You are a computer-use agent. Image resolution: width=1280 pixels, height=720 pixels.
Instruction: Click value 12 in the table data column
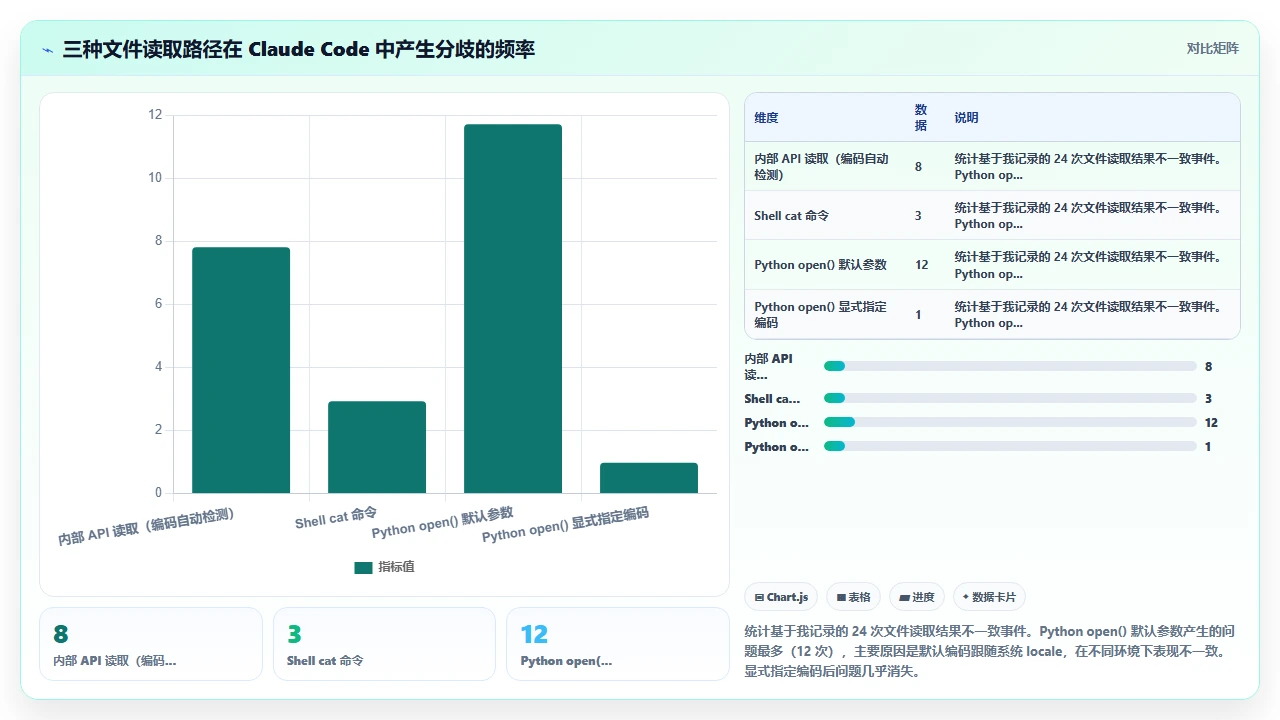pyautogui.click(x=921, y=265)
